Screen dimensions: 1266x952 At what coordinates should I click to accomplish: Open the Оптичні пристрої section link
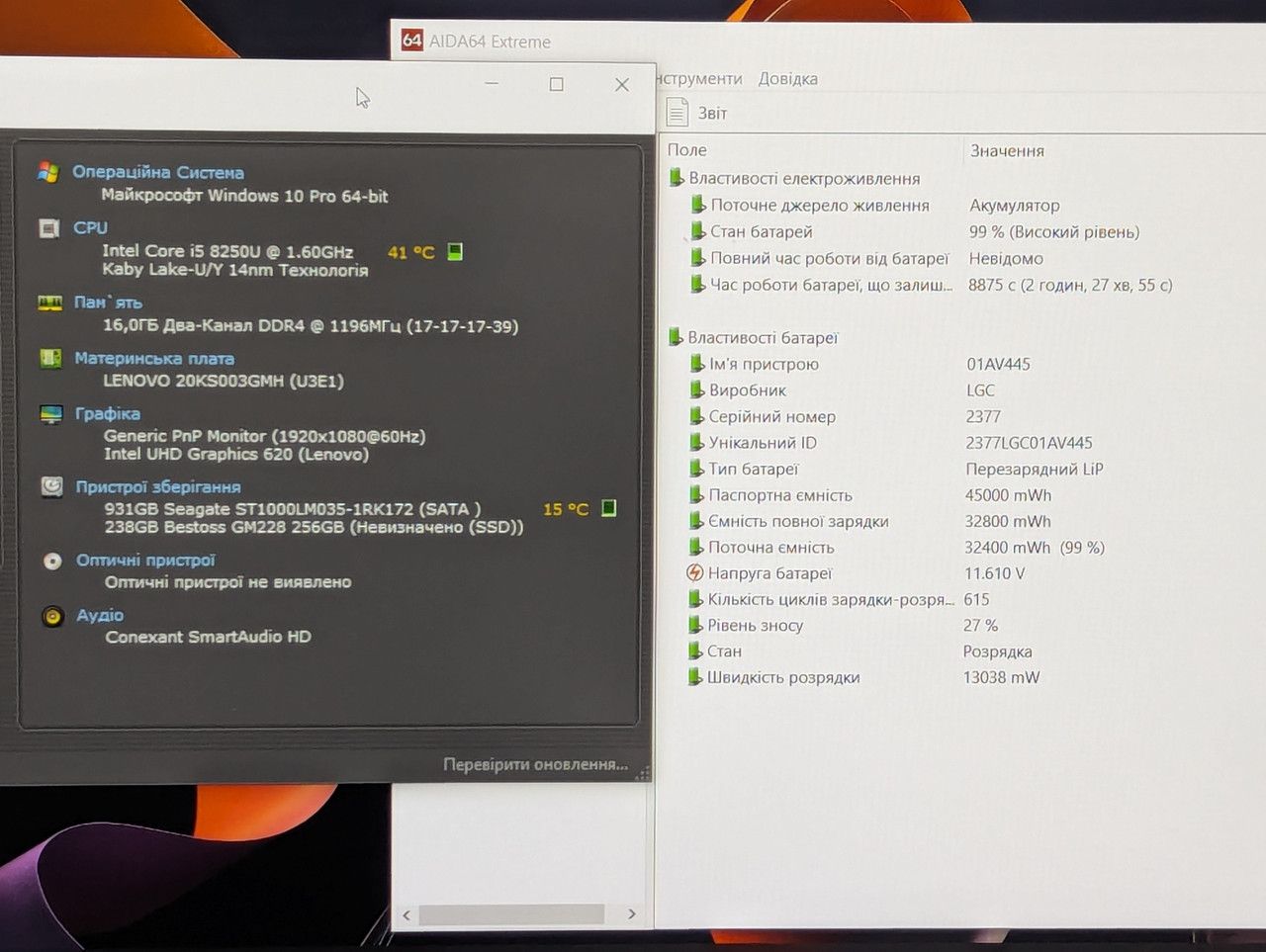click(146, 560)
